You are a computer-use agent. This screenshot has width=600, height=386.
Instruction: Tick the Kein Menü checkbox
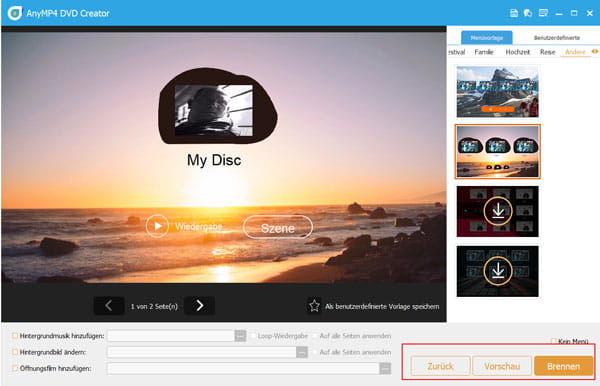[553, 341]
